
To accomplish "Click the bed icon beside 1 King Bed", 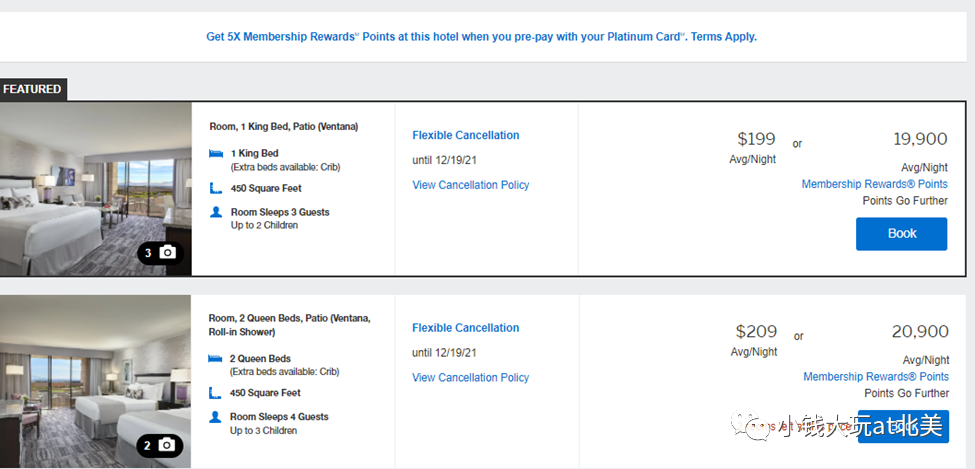I will coord(216,154).
